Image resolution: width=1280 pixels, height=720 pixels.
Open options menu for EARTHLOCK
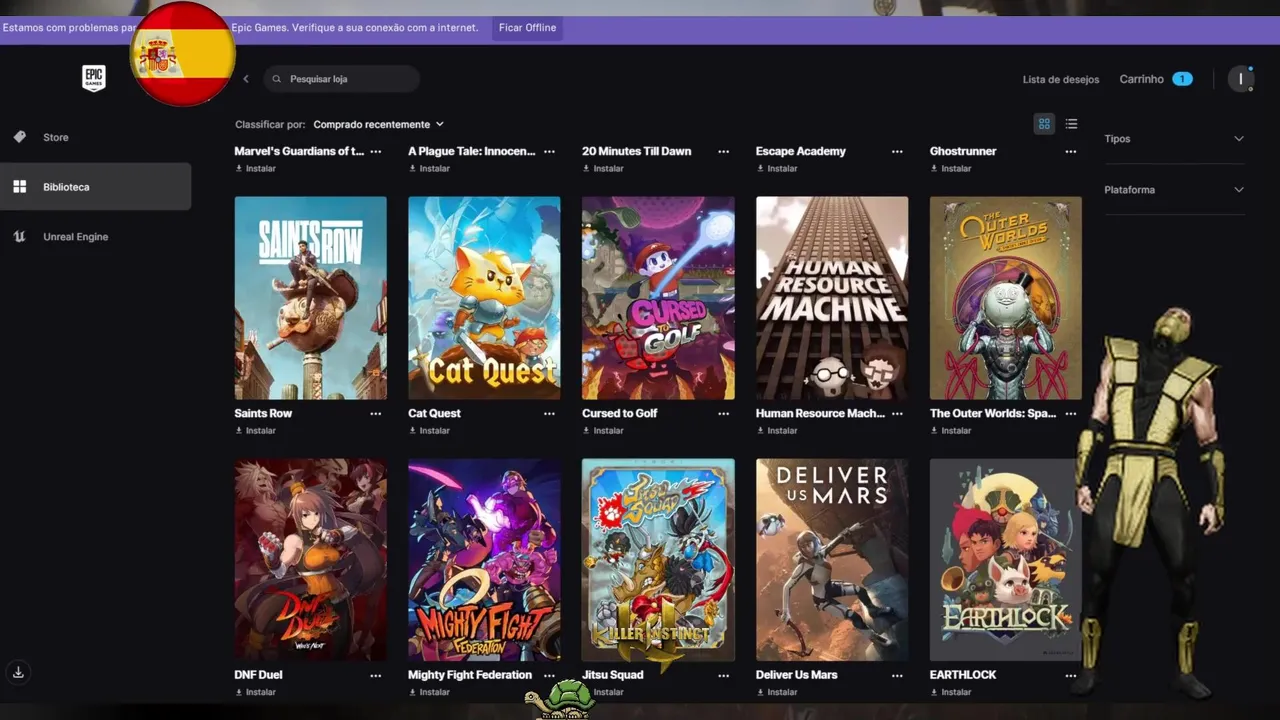click(x=1071, y=676)
